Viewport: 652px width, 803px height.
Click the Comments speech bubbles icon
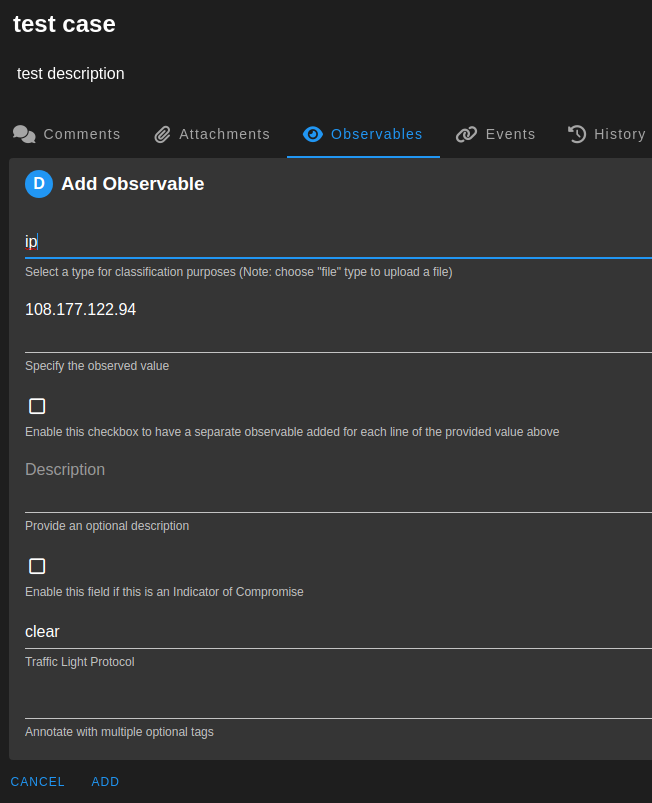(24, 134)
